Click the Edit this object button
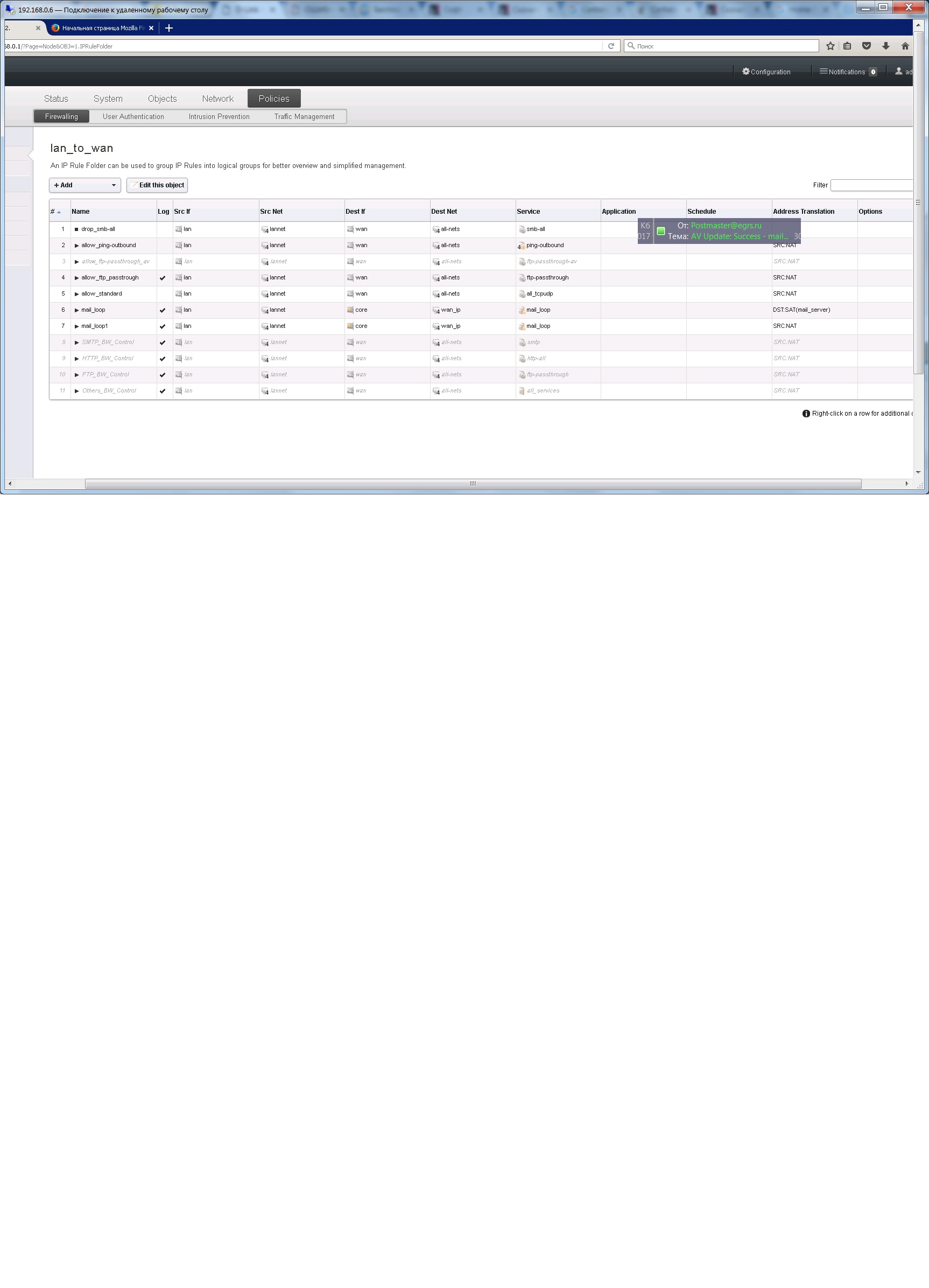929x1288 pixels. [157, 185]
